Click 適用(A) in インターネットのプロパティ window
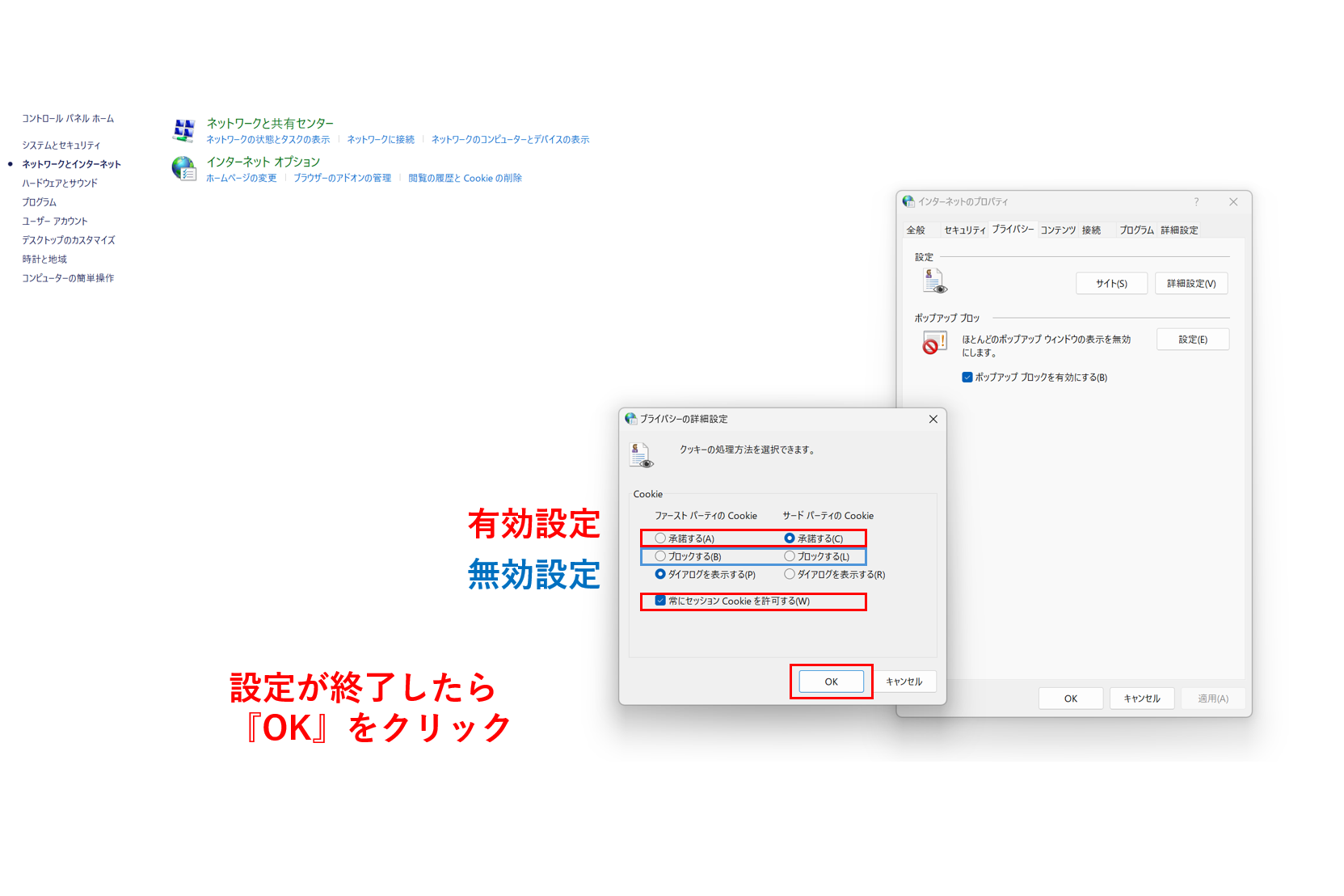 1213,698
